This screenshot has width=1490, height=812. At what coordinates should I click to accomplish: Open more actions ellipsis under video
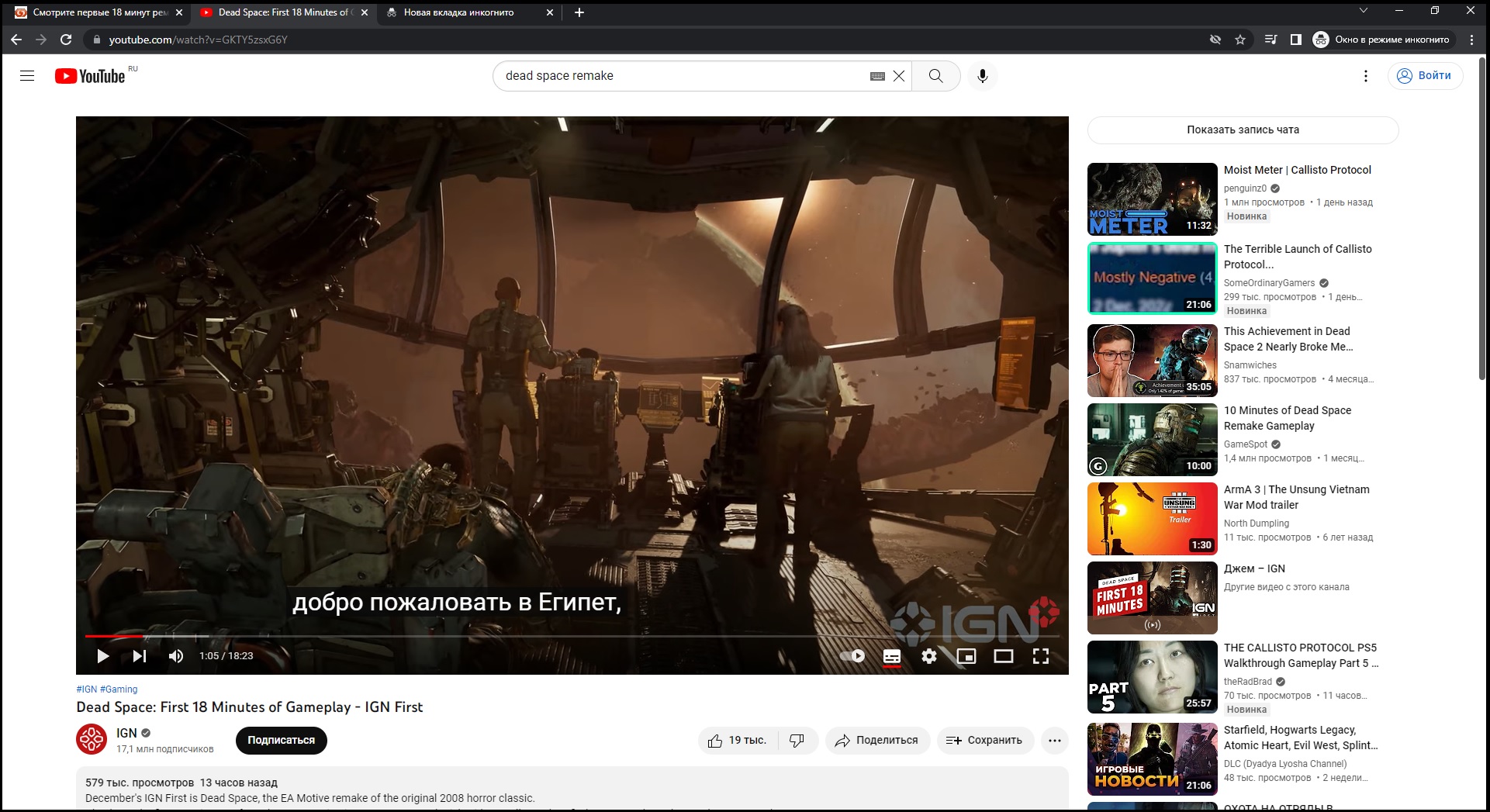(x=1055, y=741)
